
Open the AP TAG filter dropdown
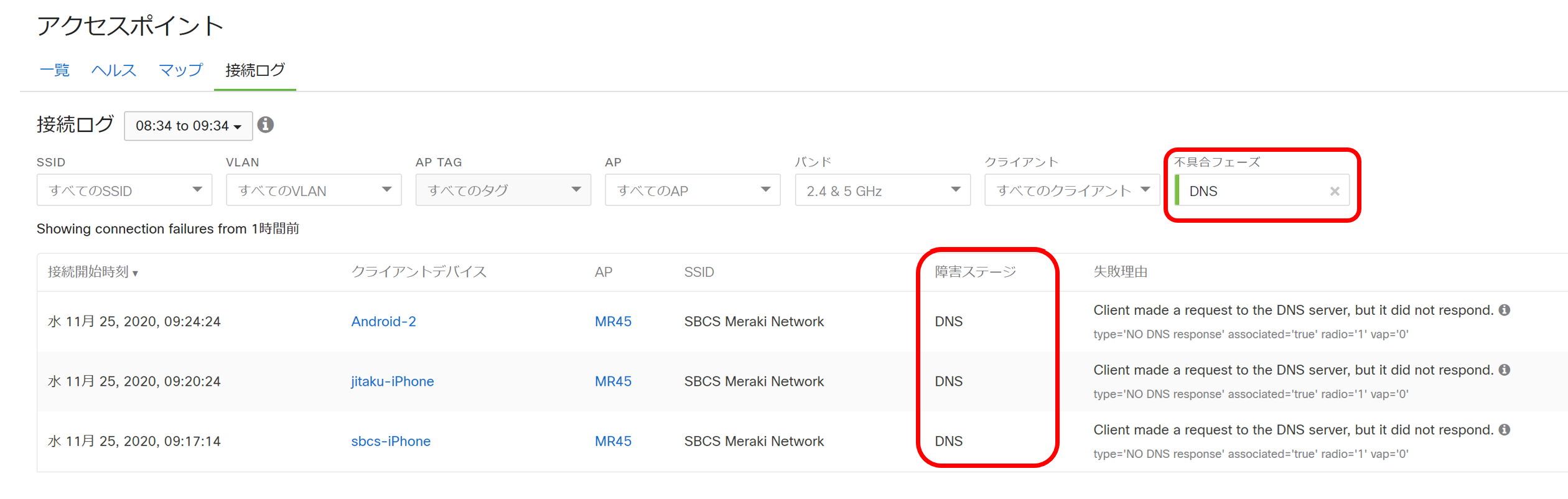(x=503, y=190)
